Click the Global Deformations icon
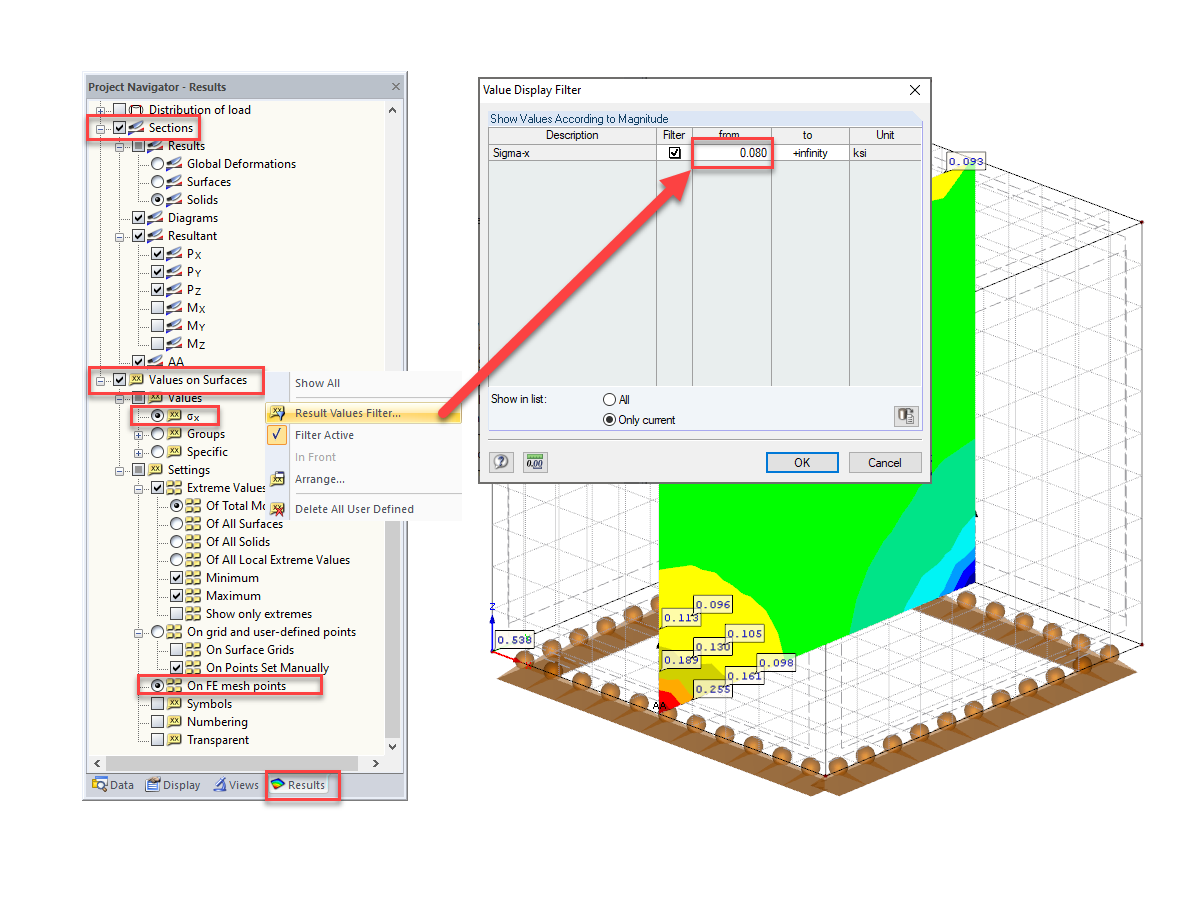This screenshot has height=900, width=1200. click(x=175, y=164)
